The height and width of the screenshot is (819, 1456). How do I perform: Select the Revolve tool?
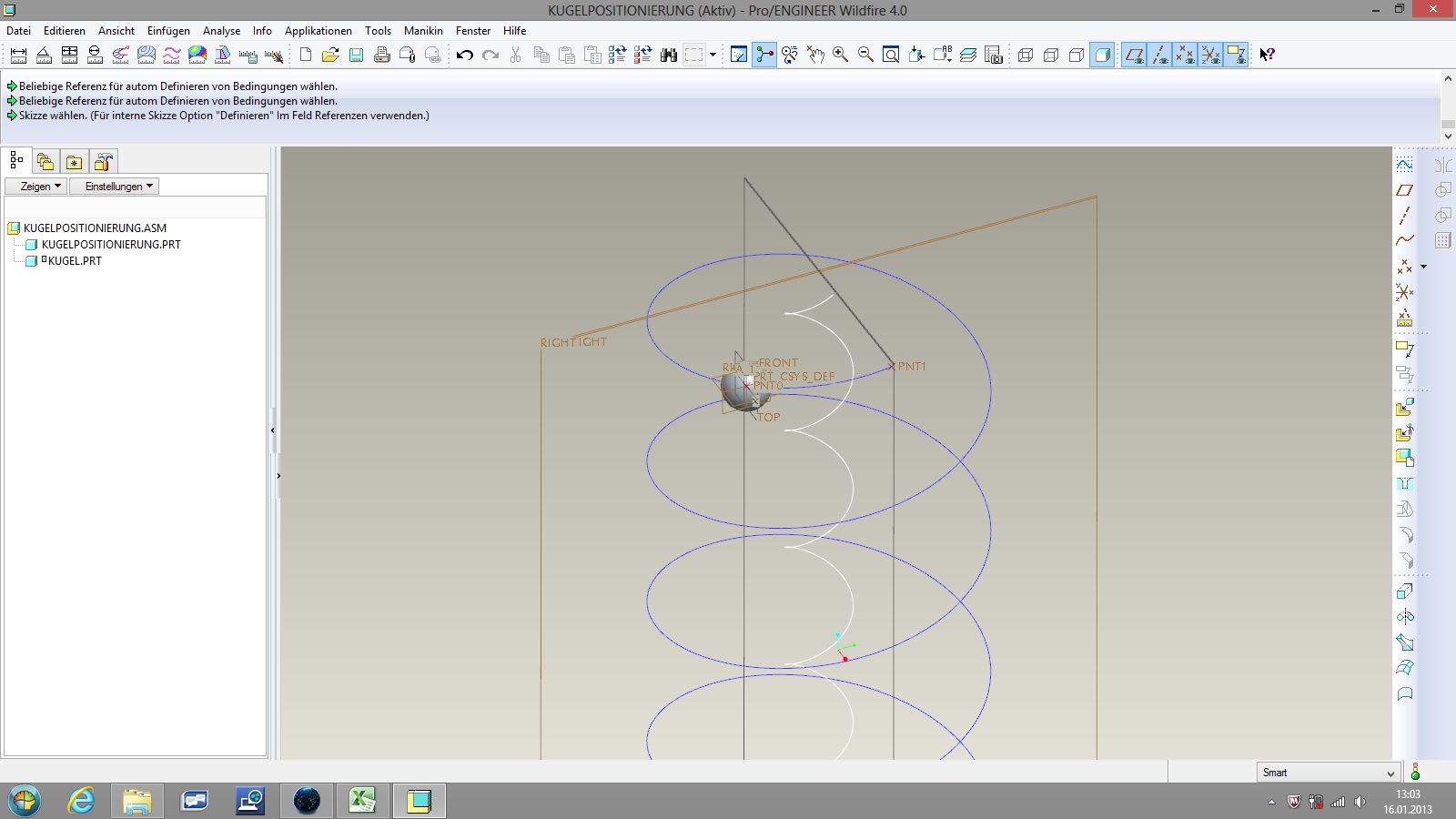coord(1405,616)
